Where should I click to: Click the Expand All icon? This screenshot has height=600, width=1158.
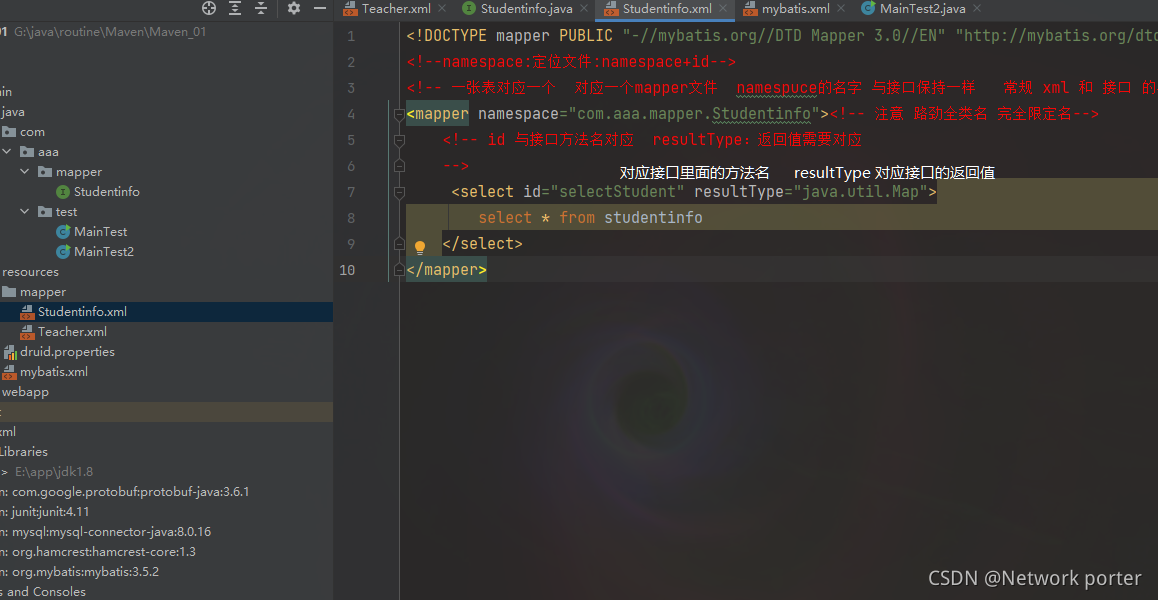(x=235, y=8)
